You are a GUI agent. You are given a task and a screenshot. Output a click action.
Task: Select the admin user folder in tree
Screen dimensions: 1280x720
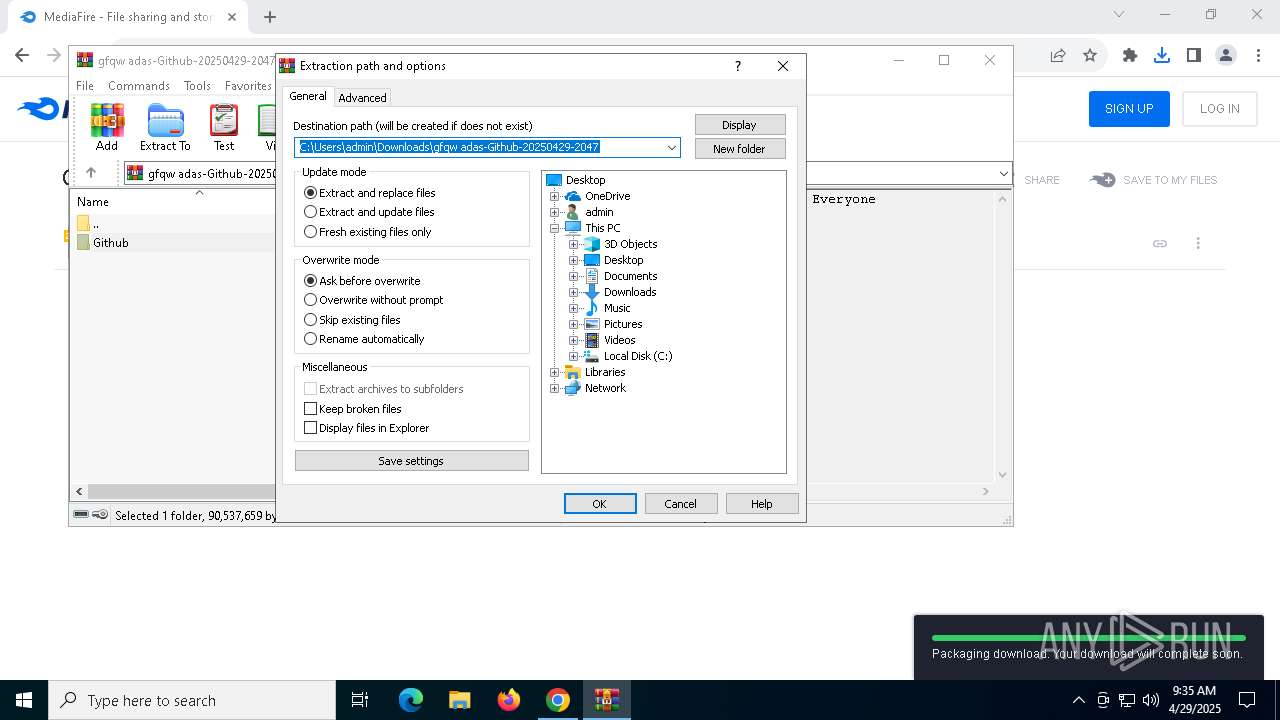599,212
